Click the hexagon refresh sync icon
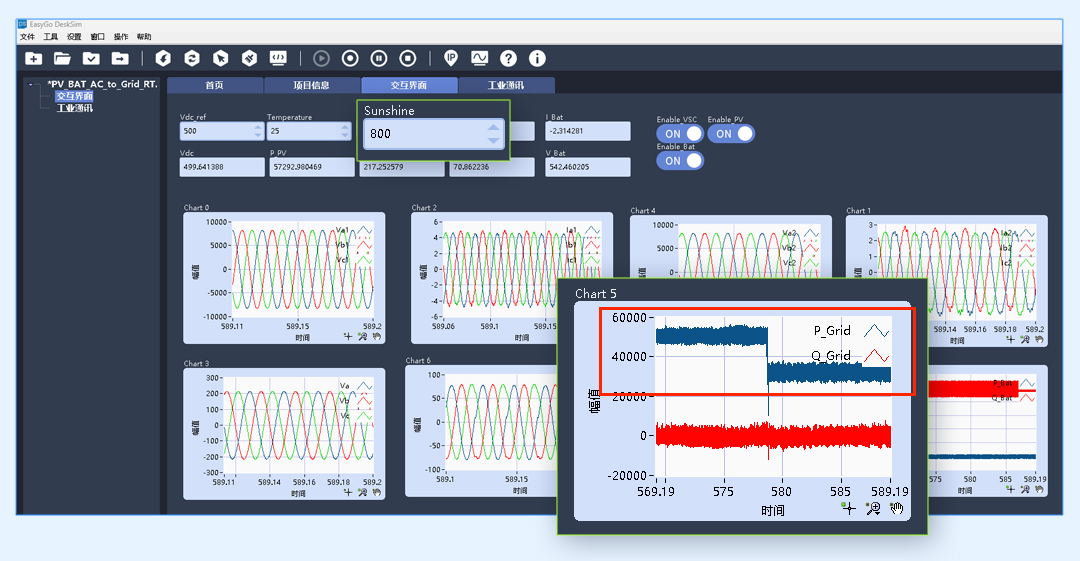The image size is (1080, 561). pos(192,59)
